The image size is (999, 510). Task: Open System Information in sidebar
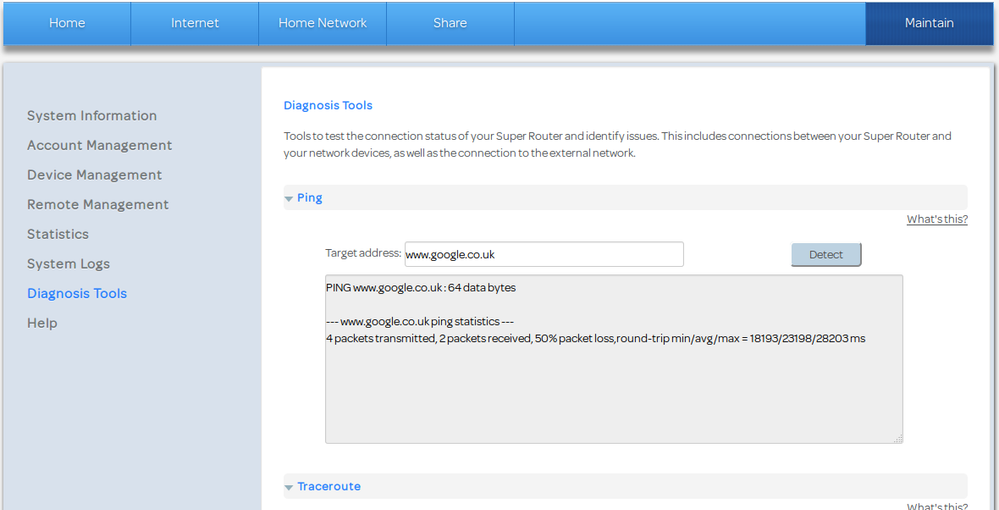[x=92, y=116]
